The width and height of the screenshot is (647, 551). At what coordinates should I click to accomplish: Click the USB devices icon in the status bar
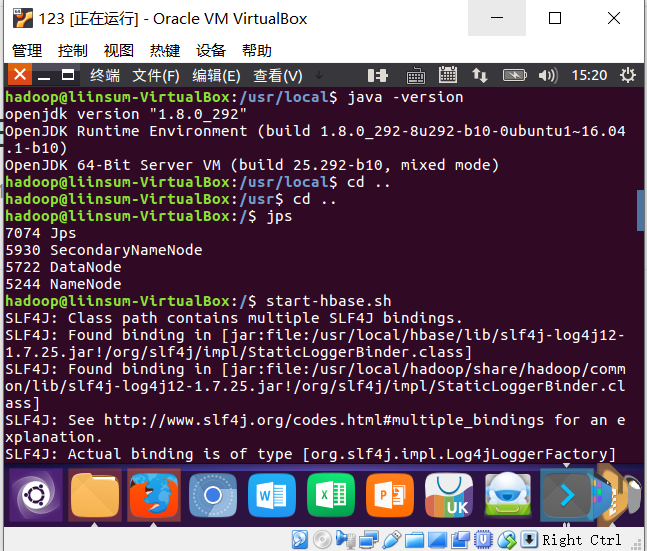tap(392, 539)
